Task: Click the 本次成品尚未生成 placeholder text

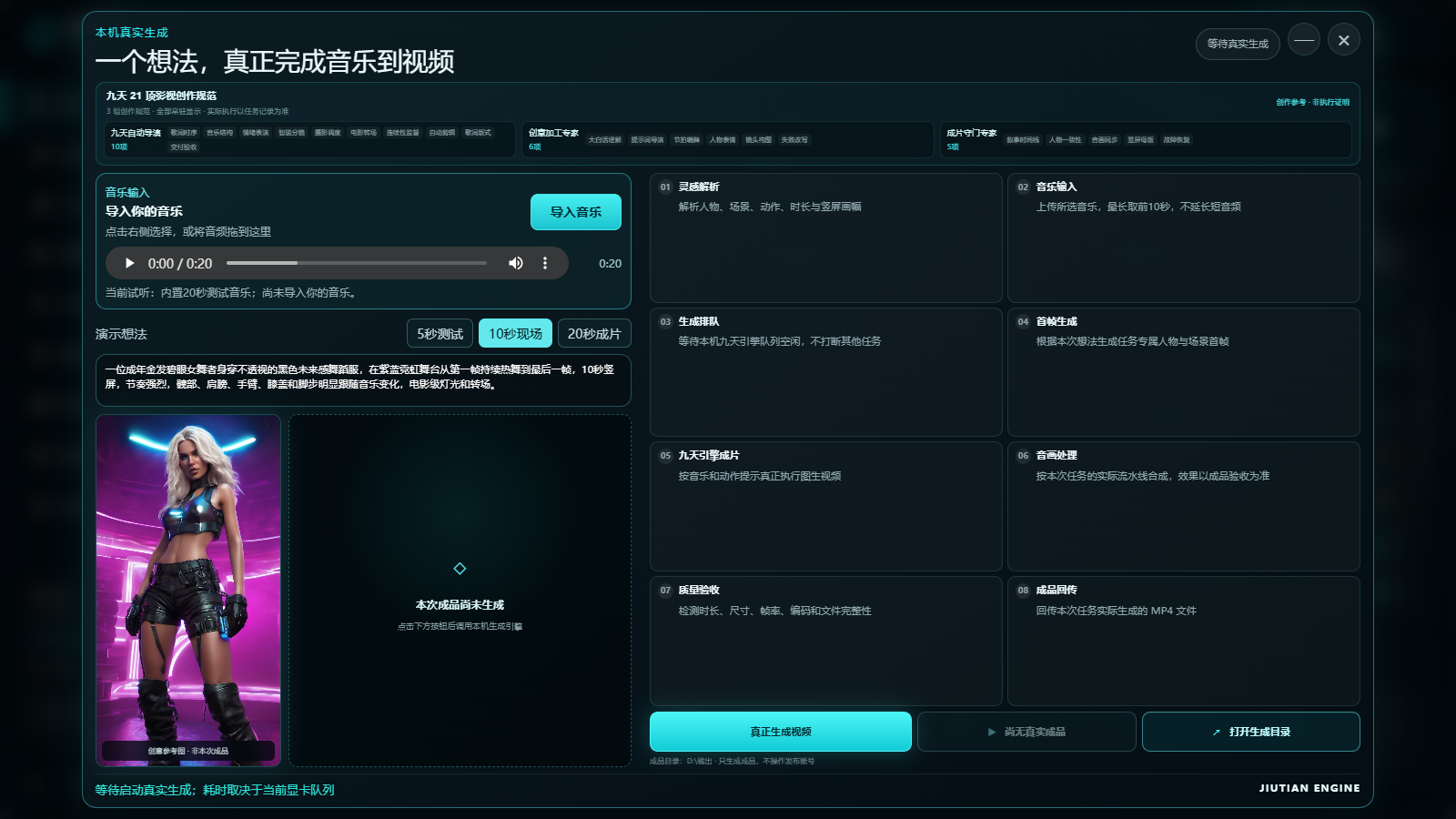Action: point(460,605)
